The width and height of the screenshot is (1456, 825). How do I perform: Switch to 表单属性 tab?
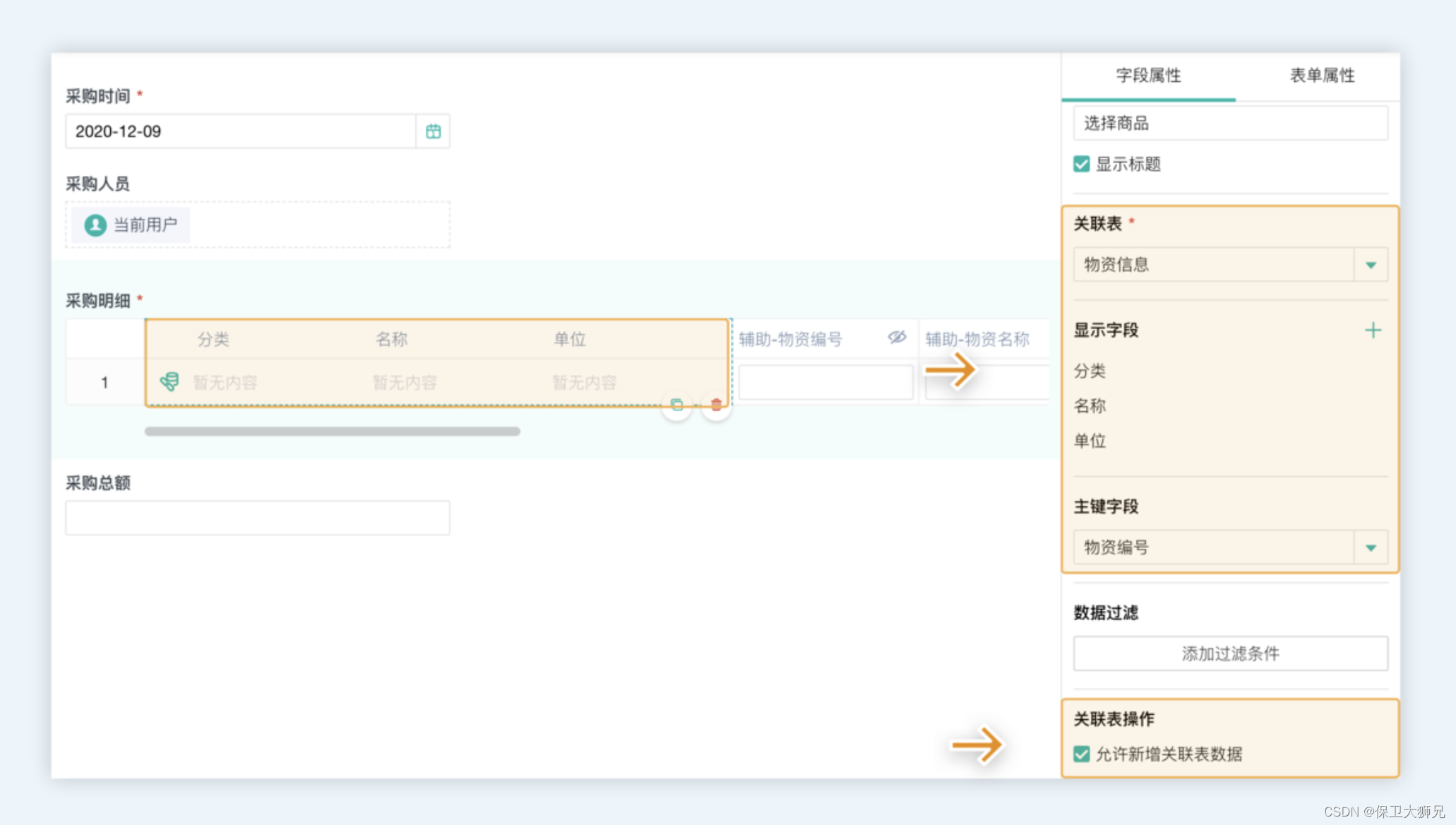pyautogui.click(x=1322, y=76)
